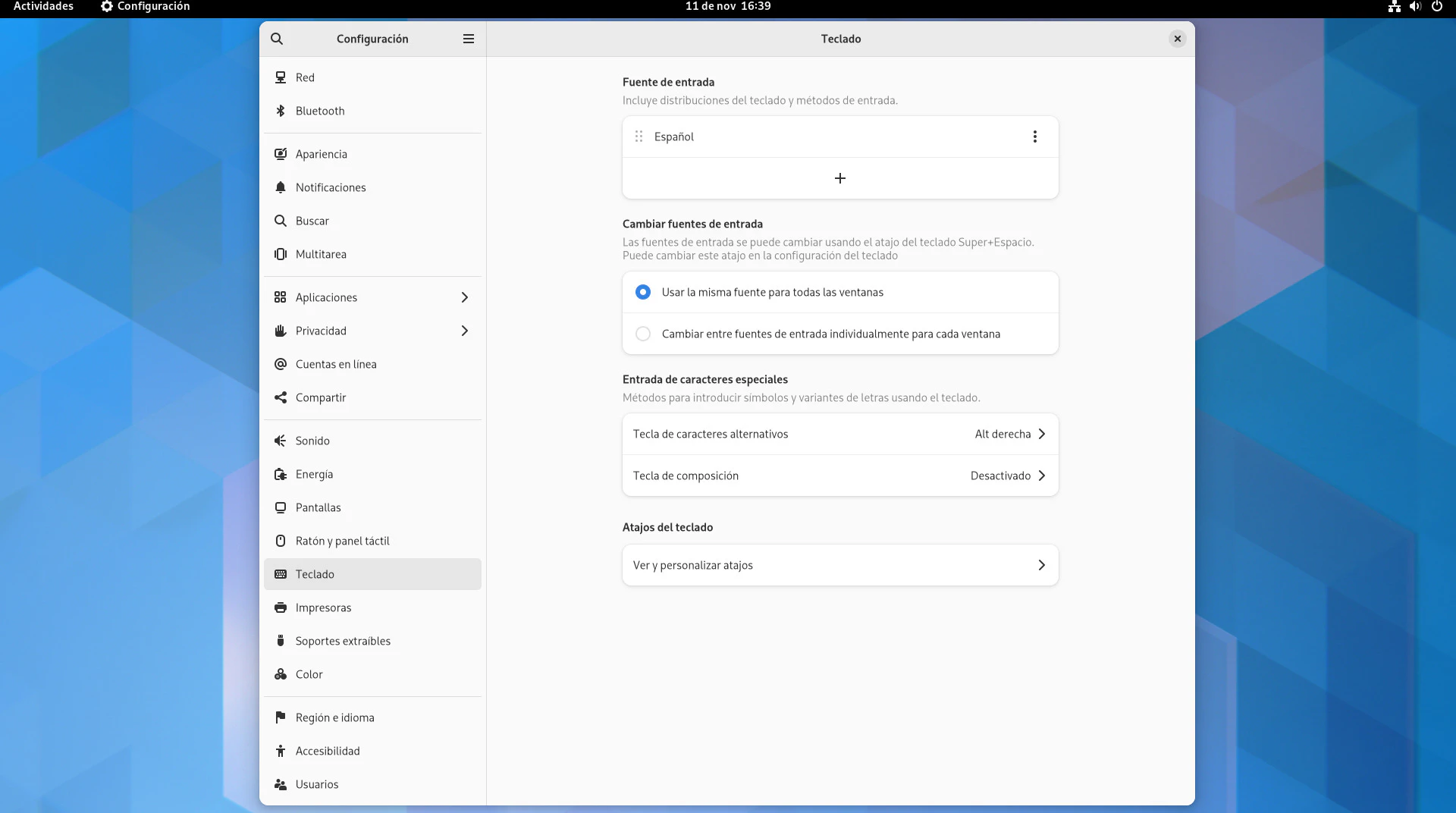Select 'Usar la misma fuente para todas las ventanas'
This screenshot has height=813, width=1456.
(x=643, y=292)
